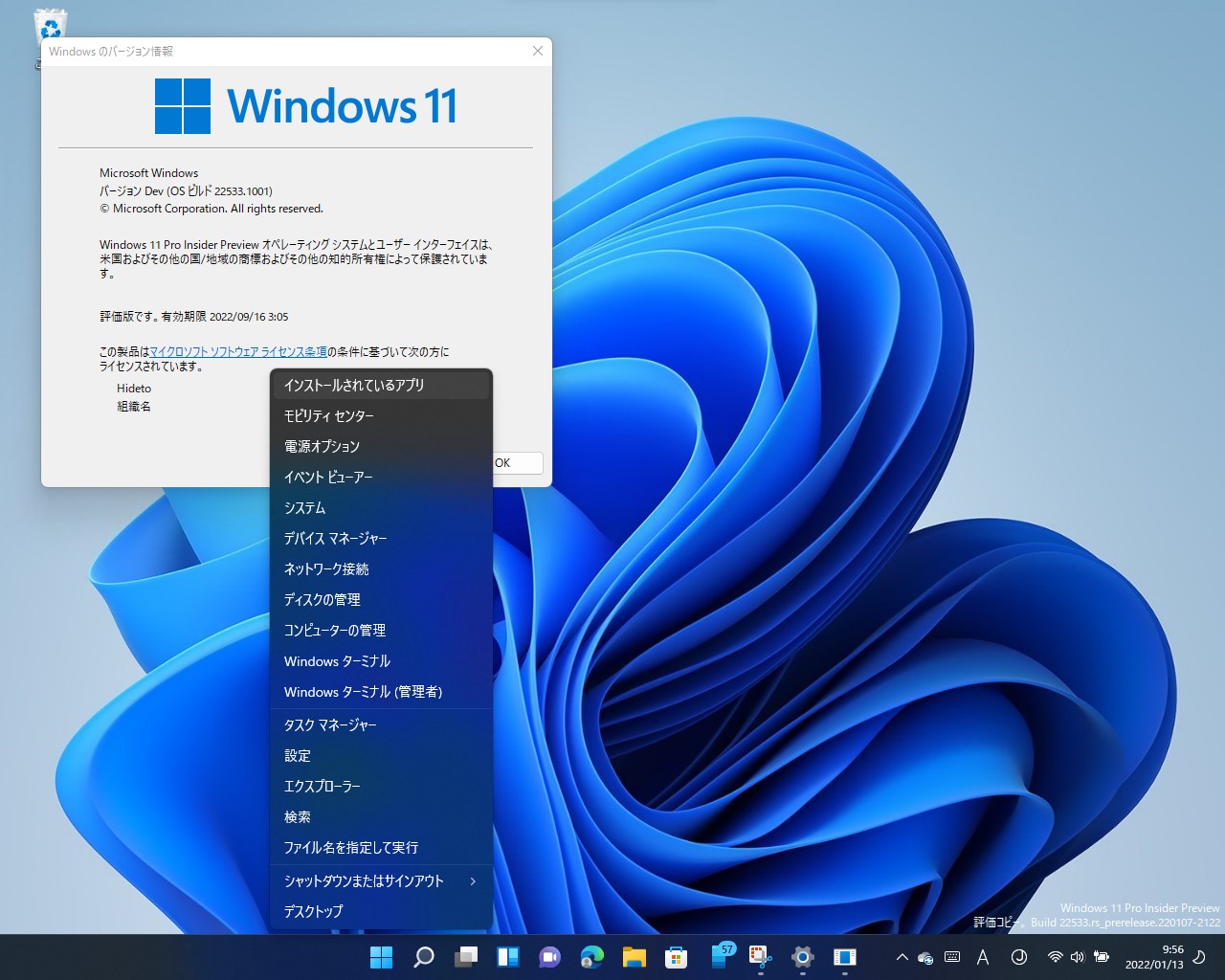This screenshot has width=1225, height=980.
Task: Open Microsoft Store from the taskbar
Action: pos(676,957)
